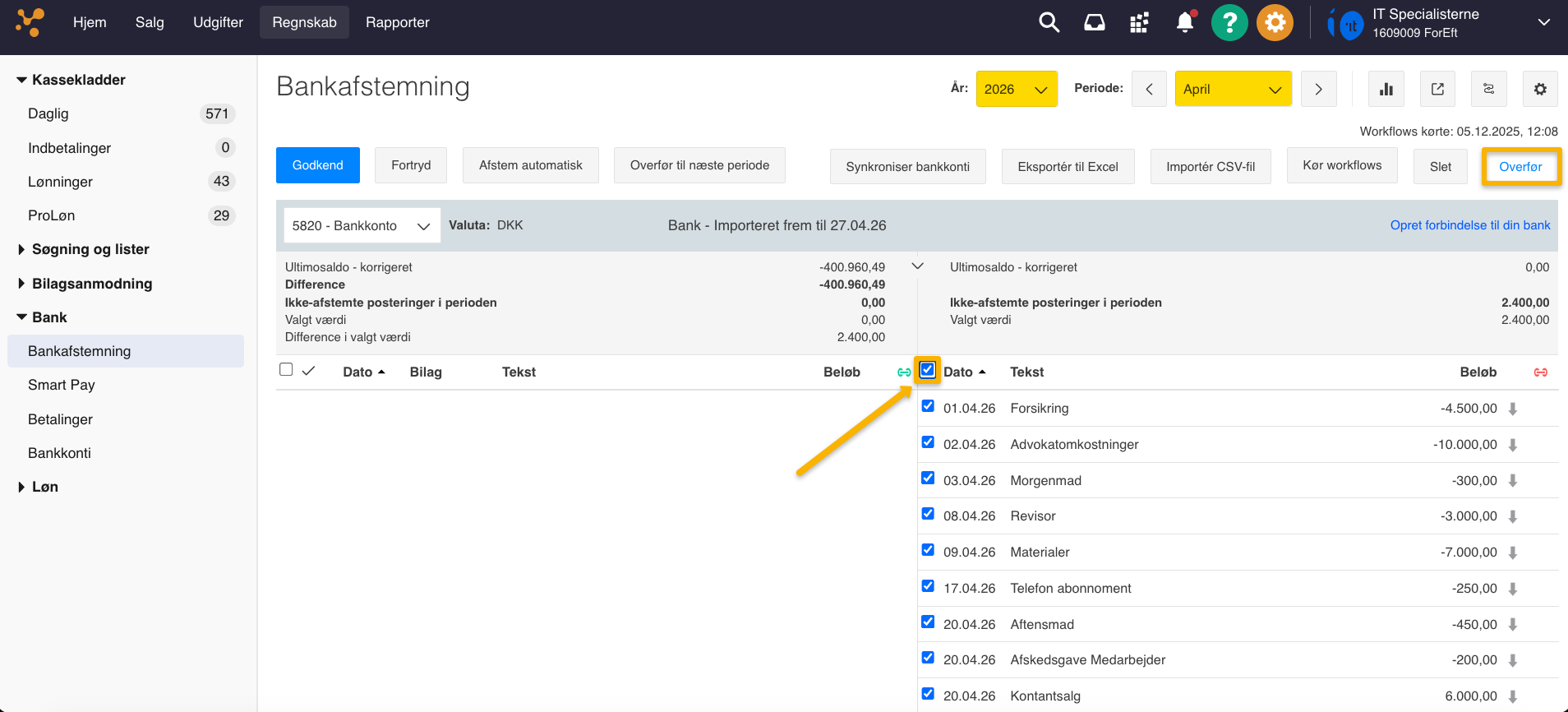The image size is (1568, 712).
Task: Open the bar chart statistics icon
Action: [1386, 89]
